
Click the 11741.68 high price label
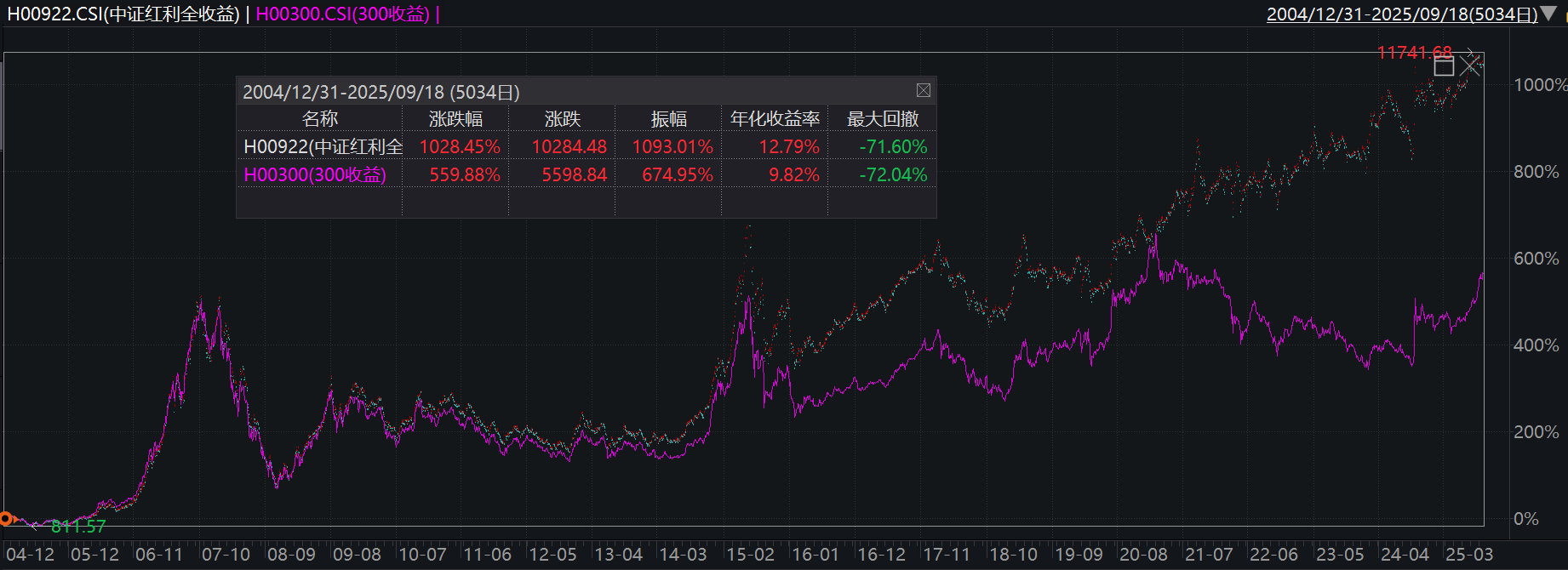pyautogui.click(x=1414, y=53)
